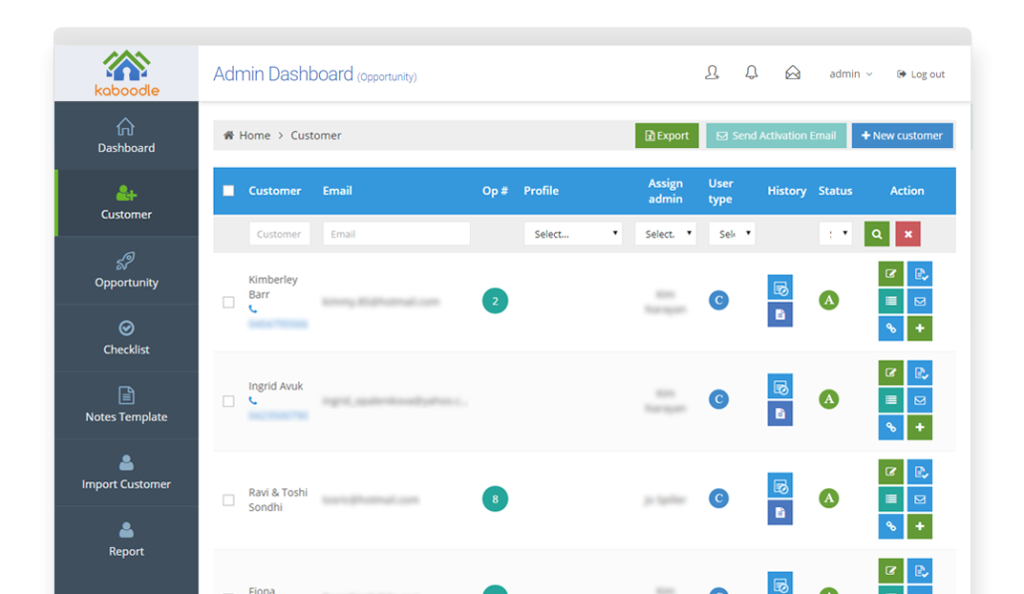Click the New customer button
1024x594 pixels.
tap(901, 136)
